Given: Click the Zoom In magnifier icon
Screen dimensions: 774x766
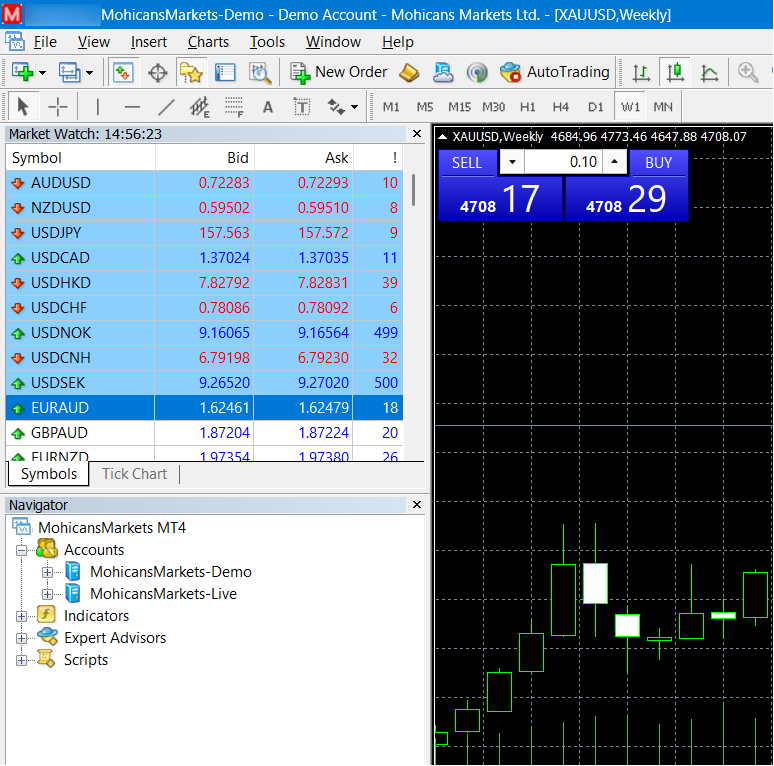Looking at the screenshot, I should (748, 73).
